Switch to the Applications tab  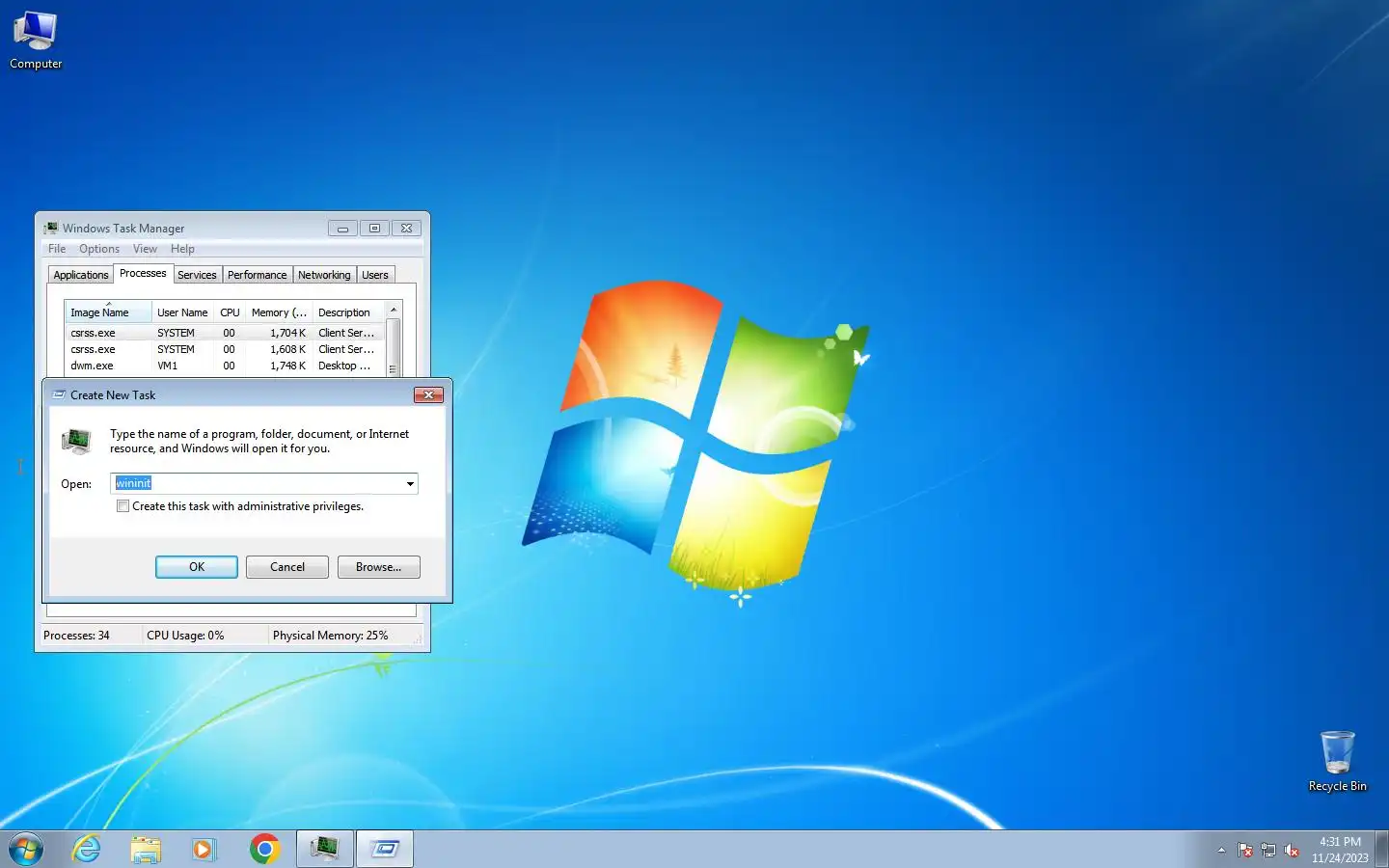81,275
